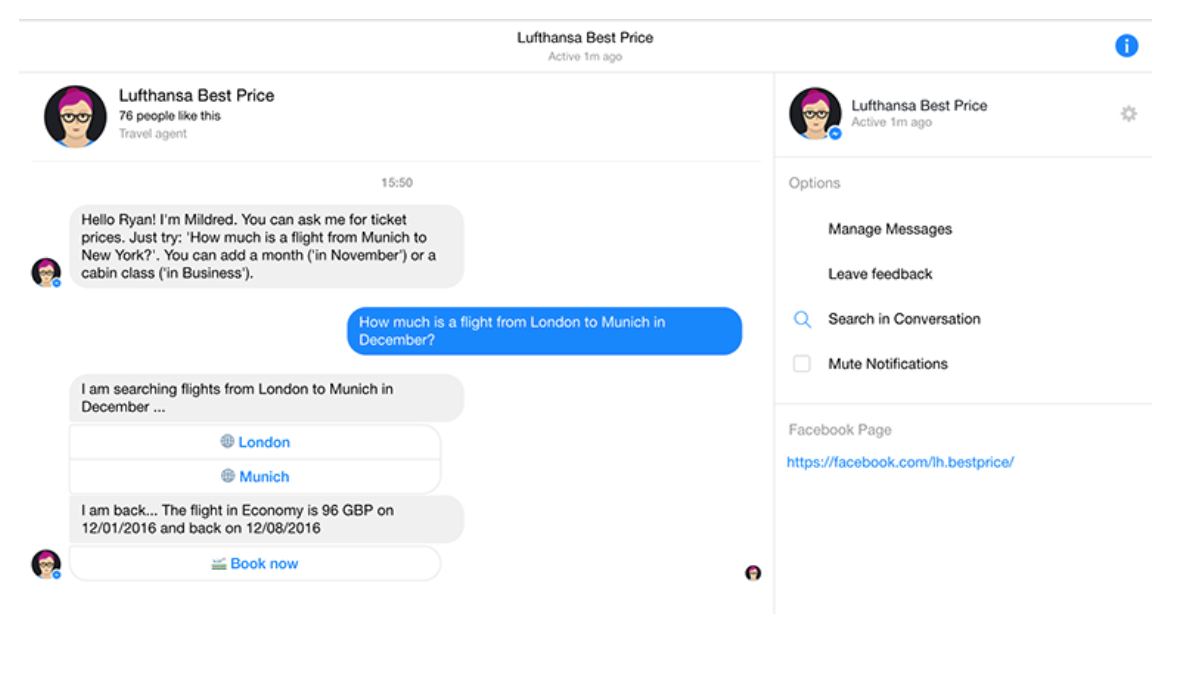Click the Search in Conversation magnifier icon
The width and height of the screenshot is (1178, 684).
coord(802,319)
